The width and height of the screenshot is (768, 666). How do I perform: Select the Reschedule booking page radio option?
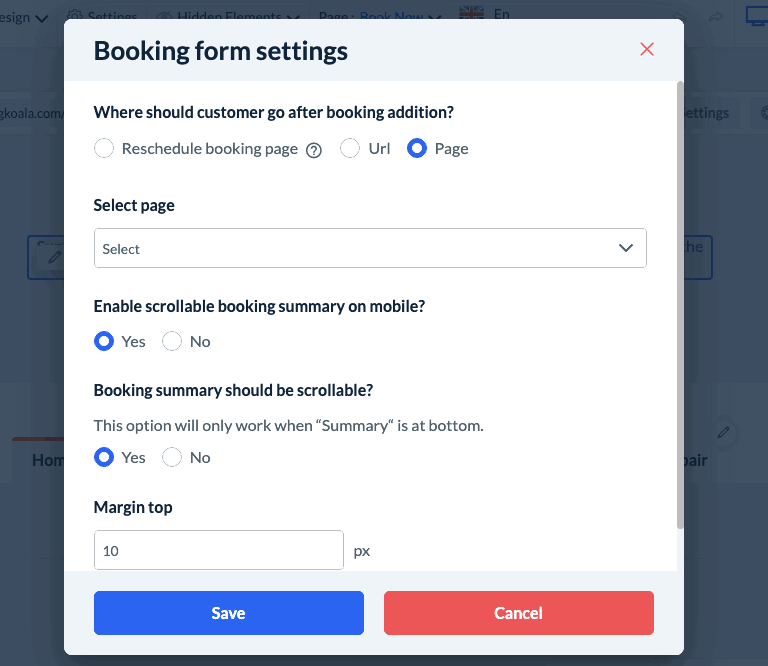[x=104, y=149]
